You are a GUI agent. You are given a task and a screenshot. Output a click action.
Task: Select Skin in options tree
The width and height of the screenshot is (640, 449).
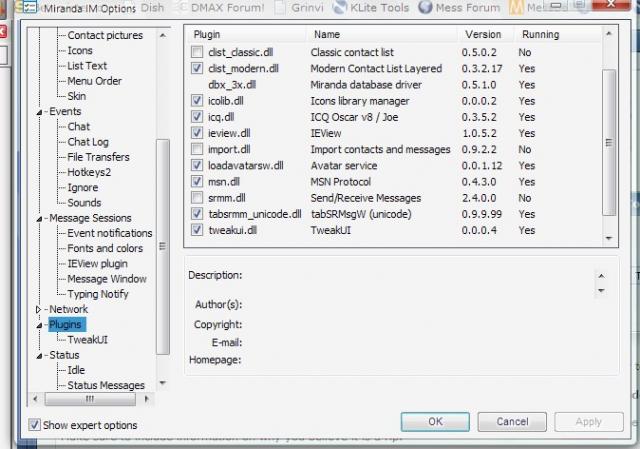tap(77, 96)
